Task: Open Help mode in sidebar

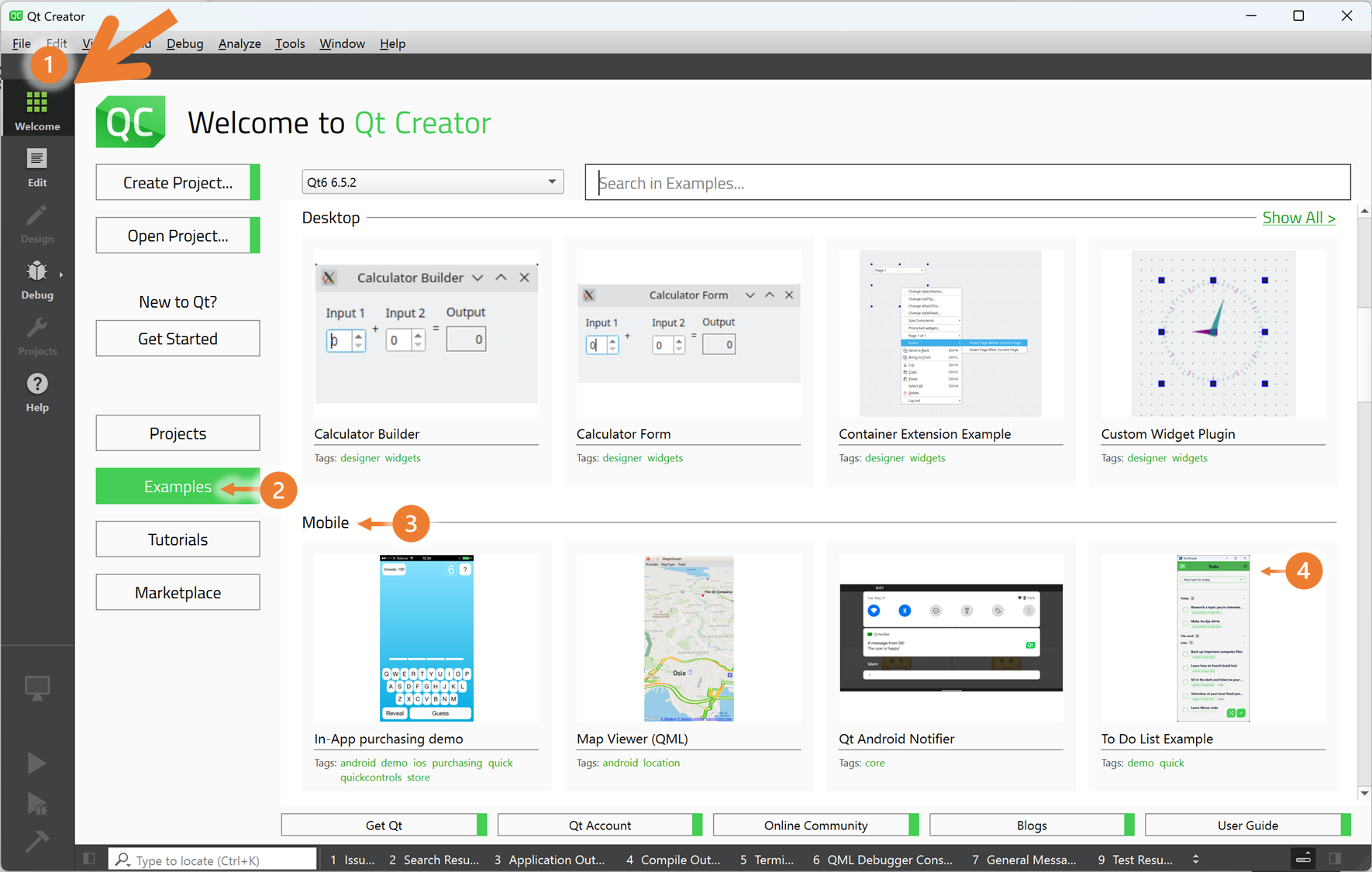Action: (x=37, y=392)
